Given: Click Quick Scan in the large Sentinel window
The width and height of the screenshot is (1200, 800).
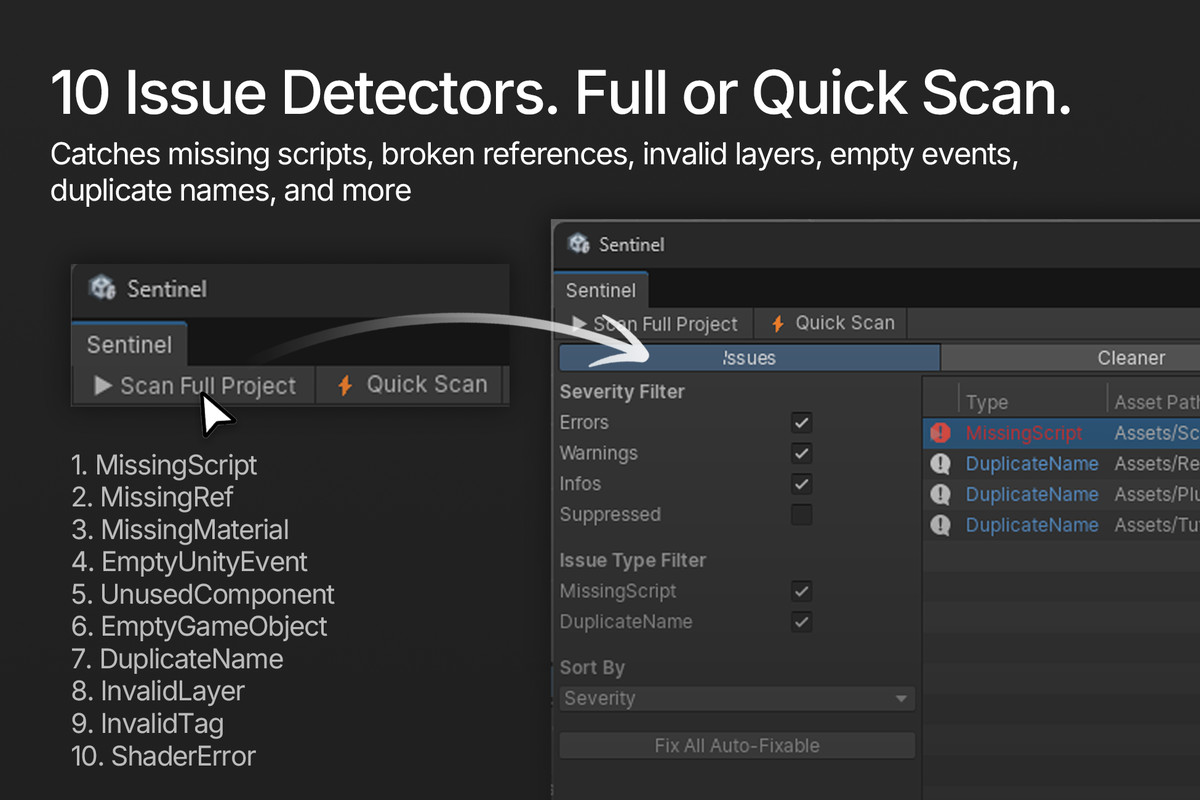Looking at the screenshot, I should (832, 323).
